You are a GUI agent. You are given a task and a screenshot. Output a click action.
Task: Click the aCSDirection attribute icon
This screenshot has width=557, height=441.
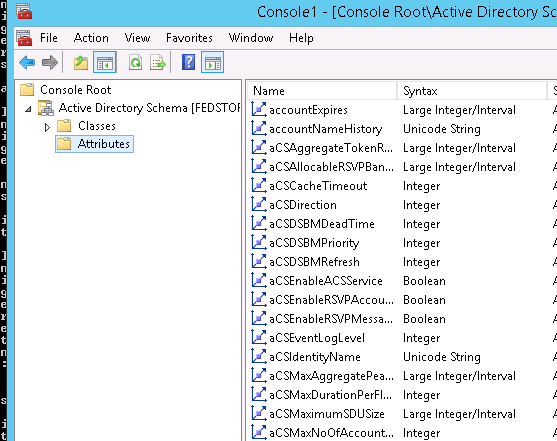click(259, 204)
